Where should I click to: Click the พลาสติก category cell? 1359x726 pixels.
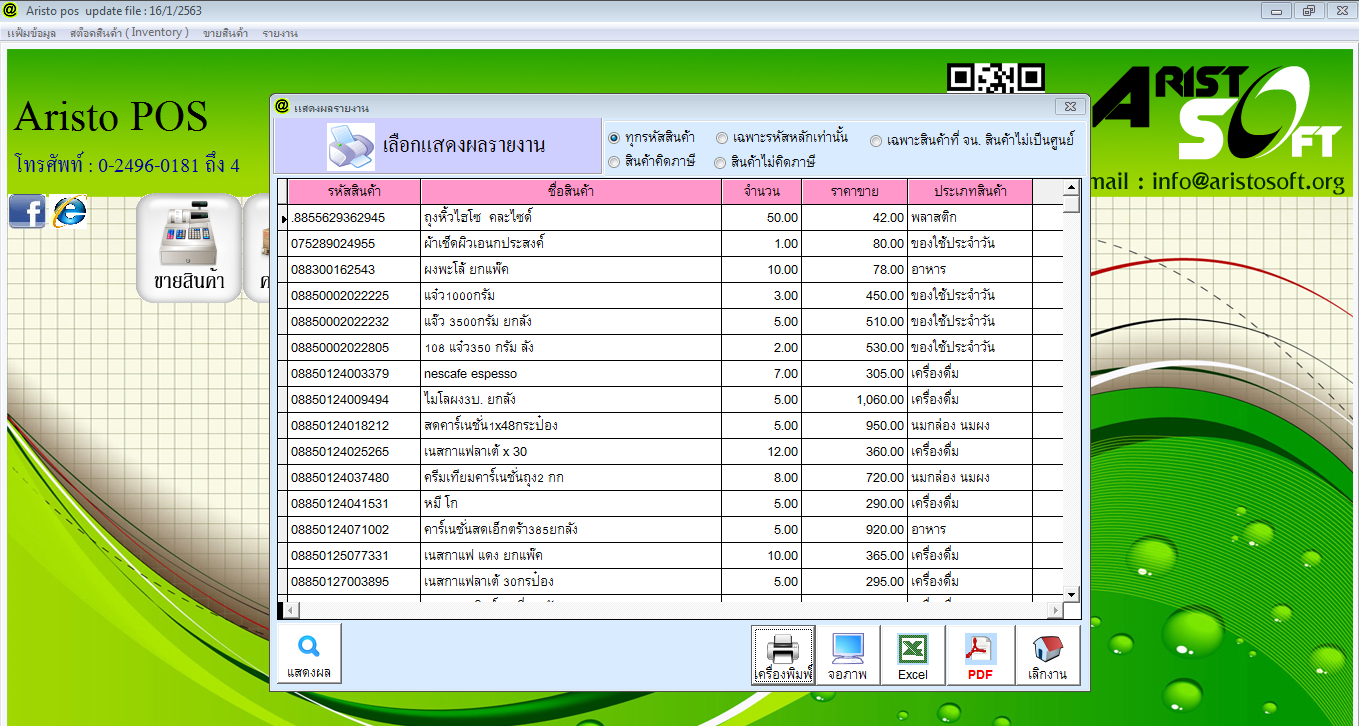point(970,217)
